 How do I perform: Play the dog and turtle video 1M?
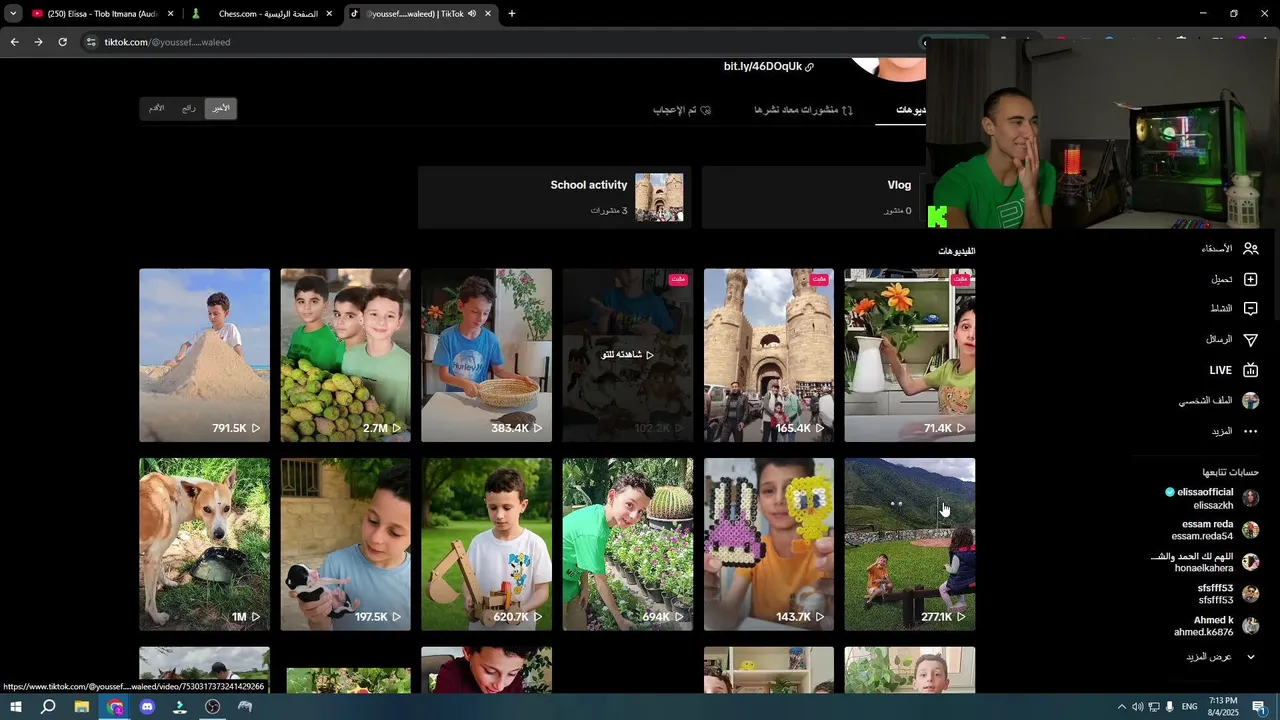[x=204, y=544]
